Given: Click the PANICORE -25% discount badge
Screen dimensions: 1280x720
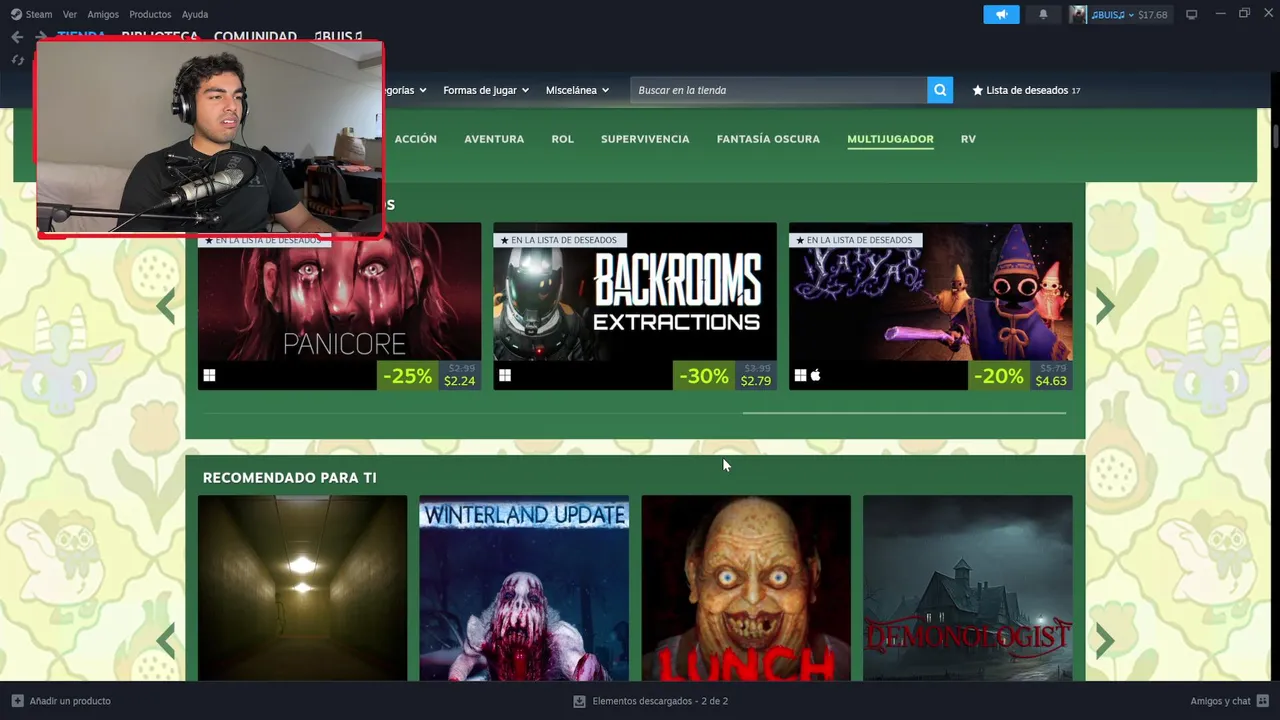Looking at the screenshot, I should tap(408, 376).
